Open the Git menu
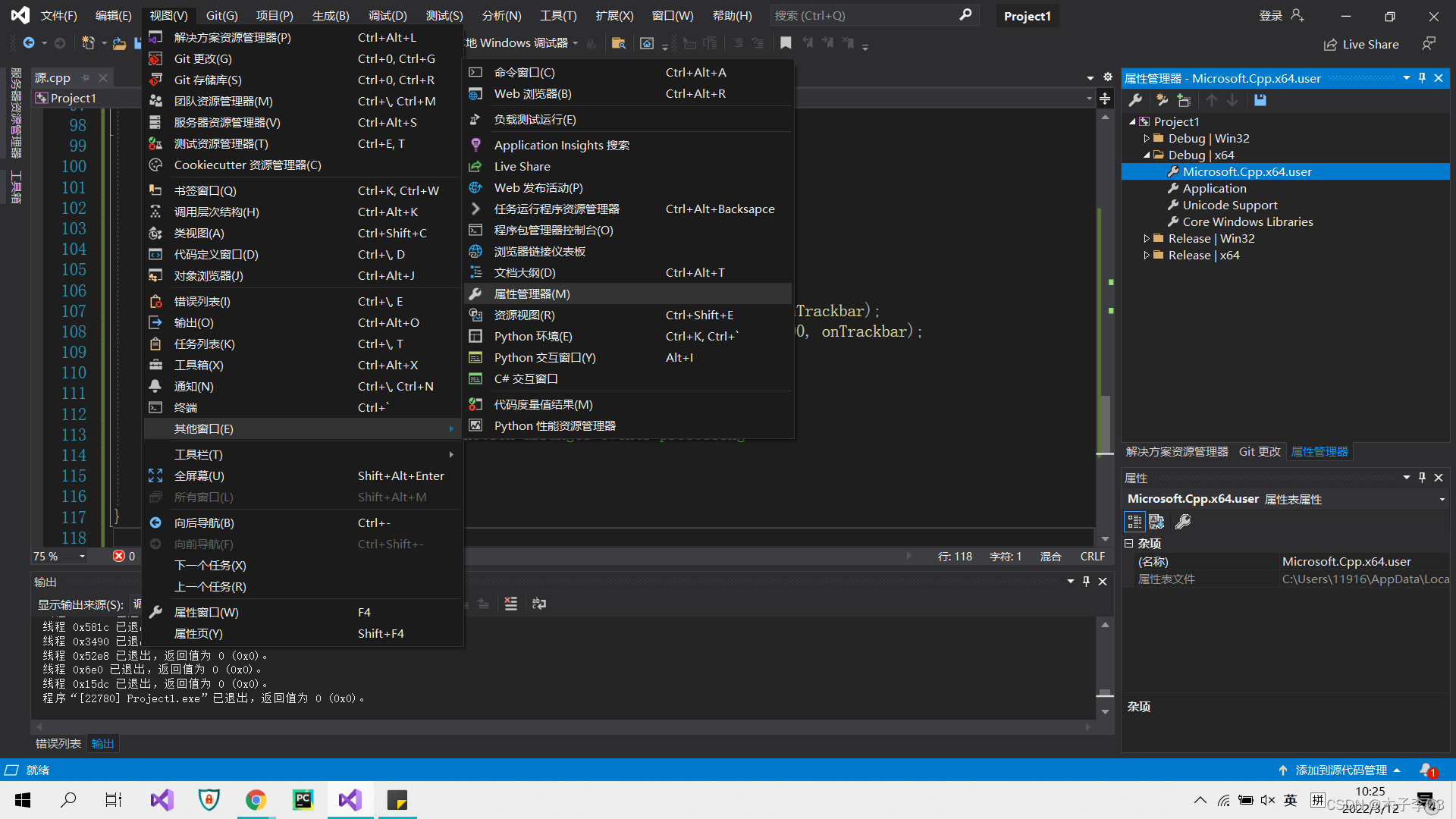The width and height of the screenshot is (1456, 819). click(x=221, y=14)
